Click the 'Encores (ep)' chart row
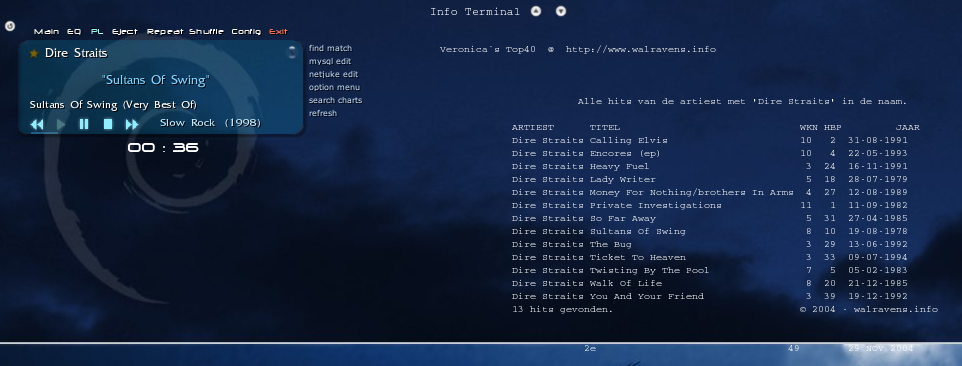Viewport: 962px width, 366px height. pyautogui.click(x=710, y=153)
